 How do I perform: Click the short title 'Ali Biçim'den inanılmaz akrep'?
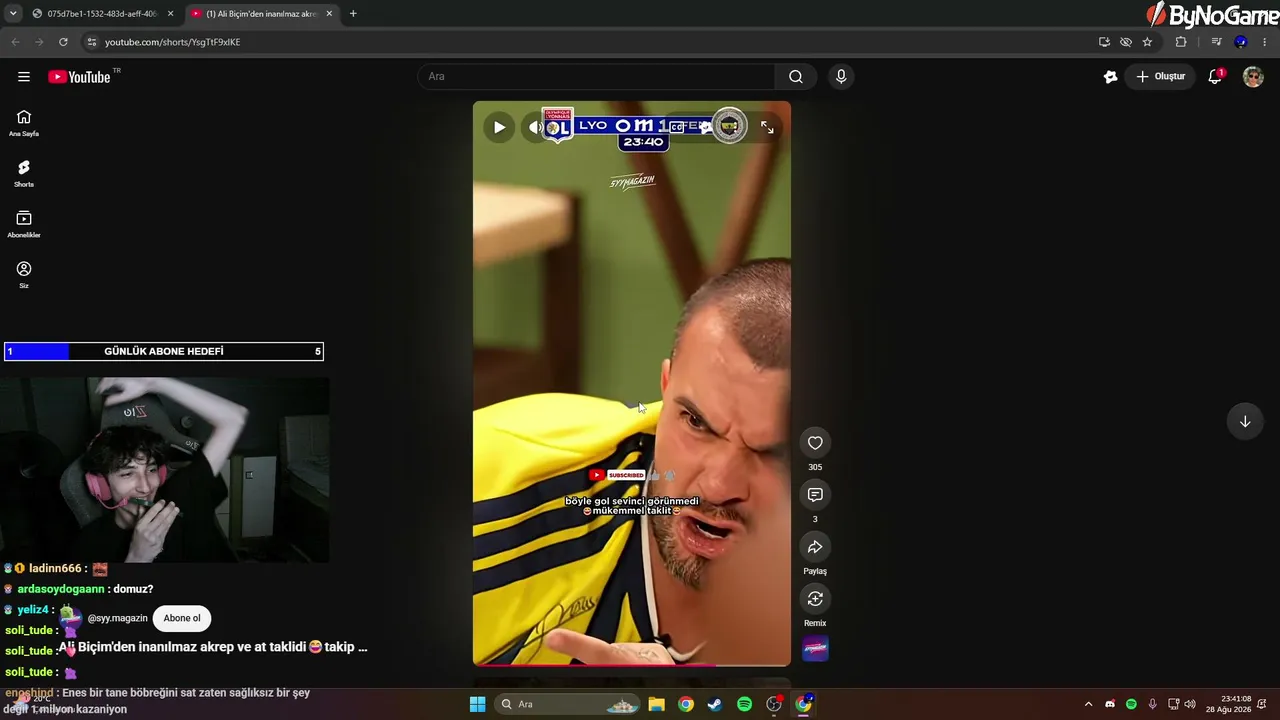213,647
